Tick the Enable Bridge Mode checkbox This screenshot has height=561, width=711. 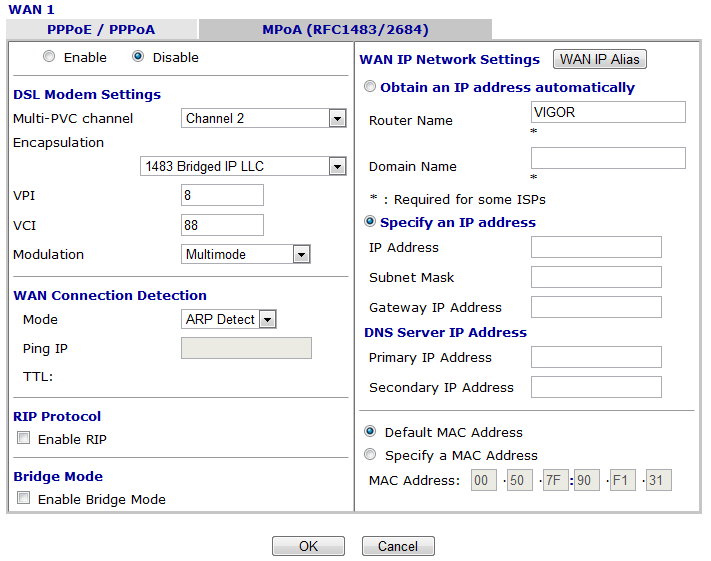[23, 499]
